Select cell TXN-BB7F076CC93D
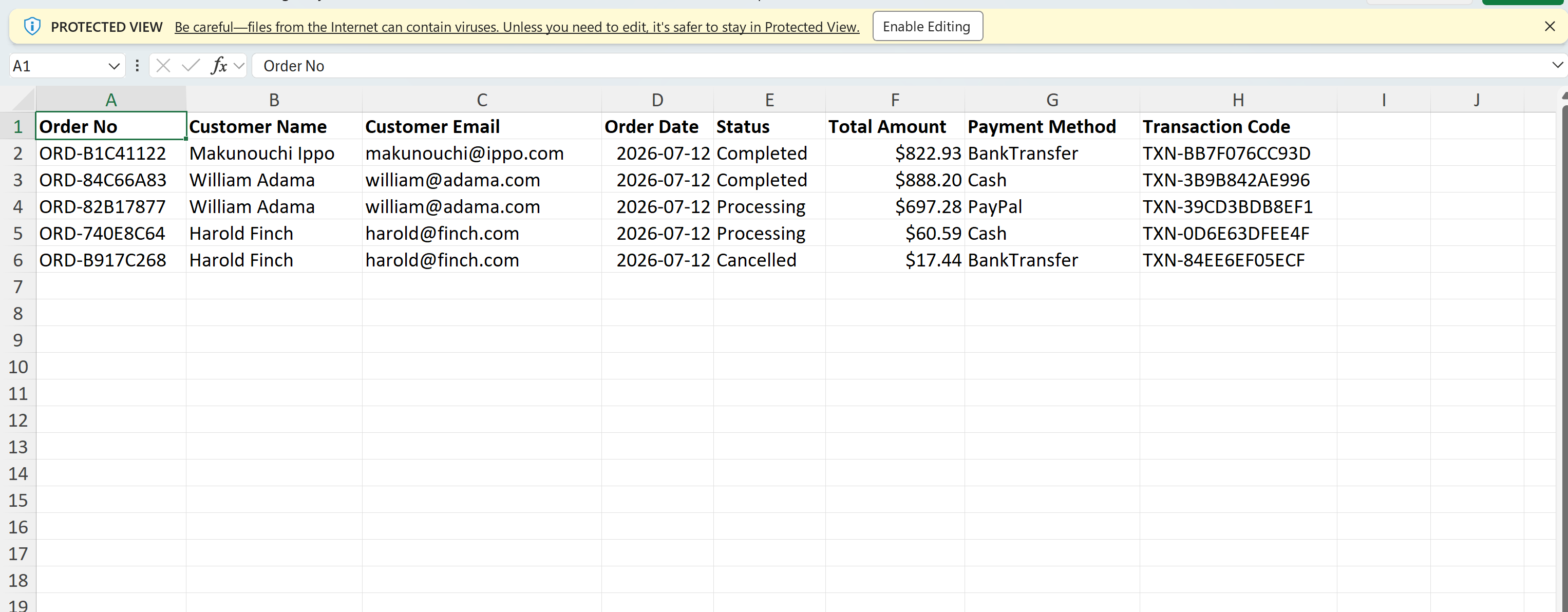This screenshot has height=612, width=1568. [x=1238, y=152]
